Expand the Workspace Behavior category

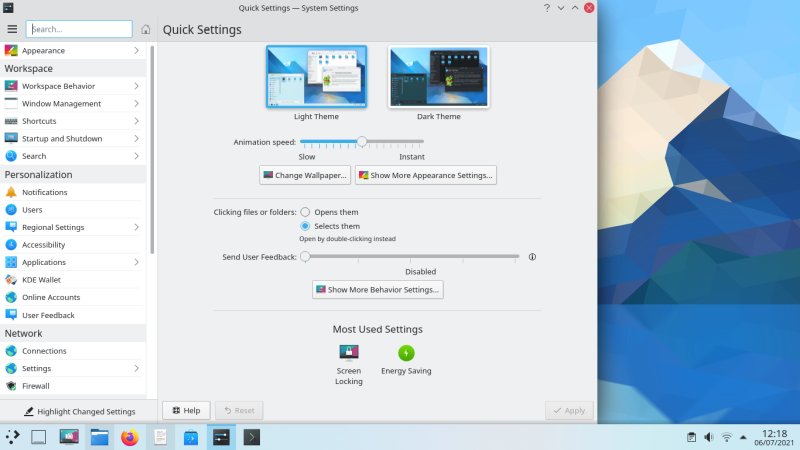tap(72, 86)
